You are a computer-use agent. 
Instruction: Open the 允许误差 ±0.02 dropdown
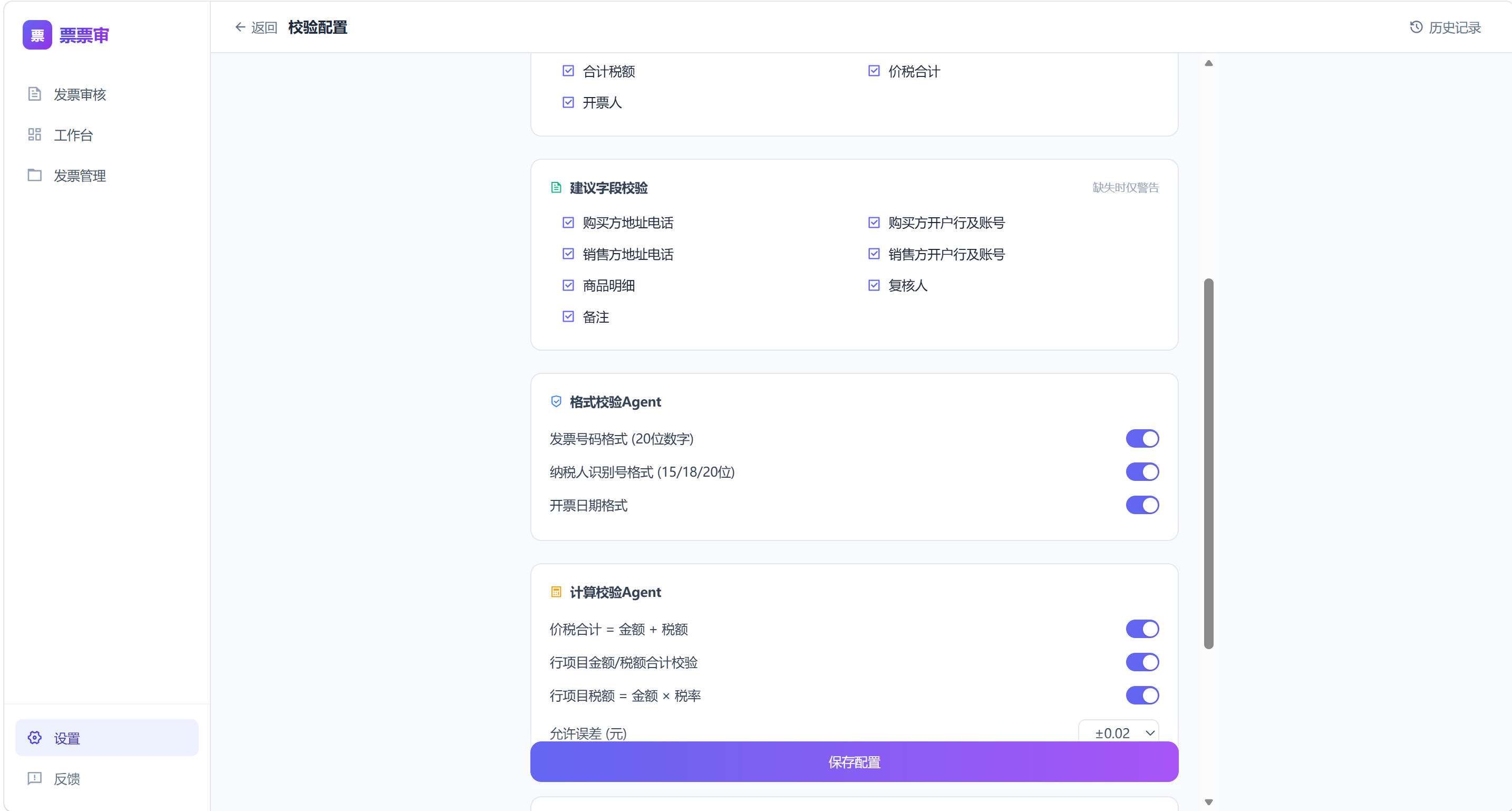click(x=1119, y=732)
